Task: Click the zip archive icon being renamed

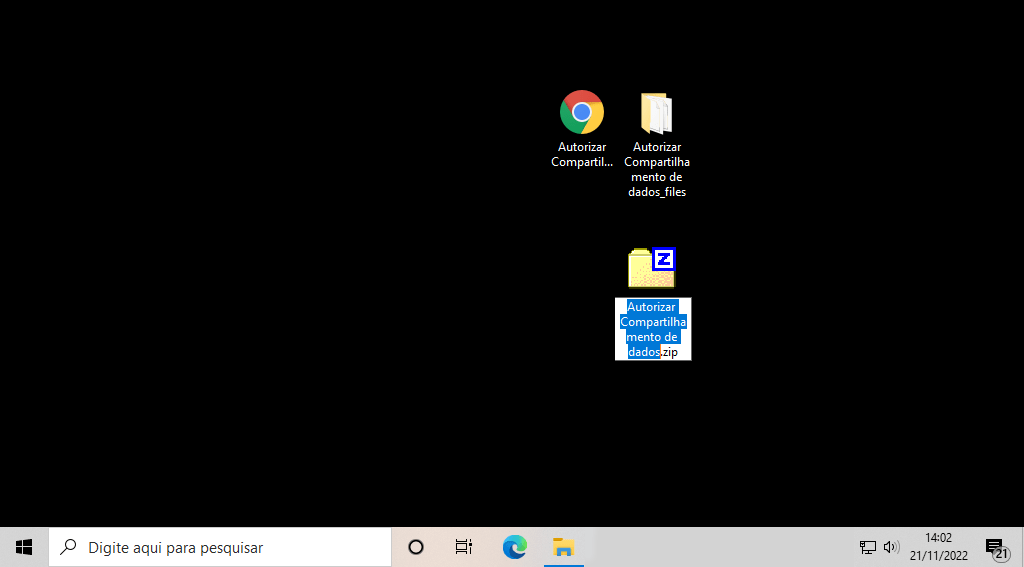Action: coord(651,268)
